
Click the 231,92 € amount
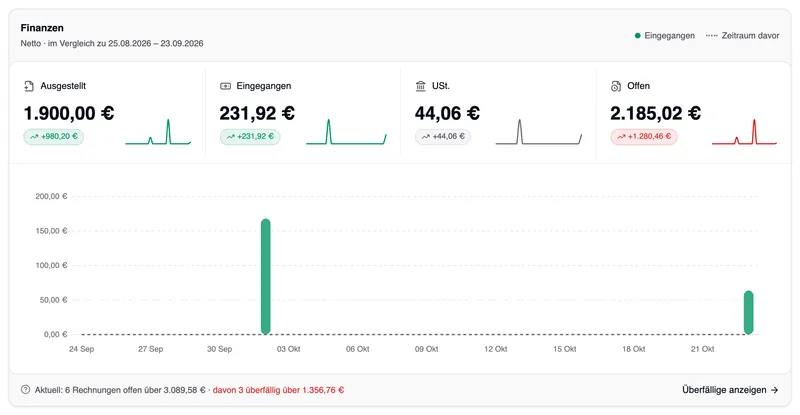pyautogui.click(x=257, y=113)
